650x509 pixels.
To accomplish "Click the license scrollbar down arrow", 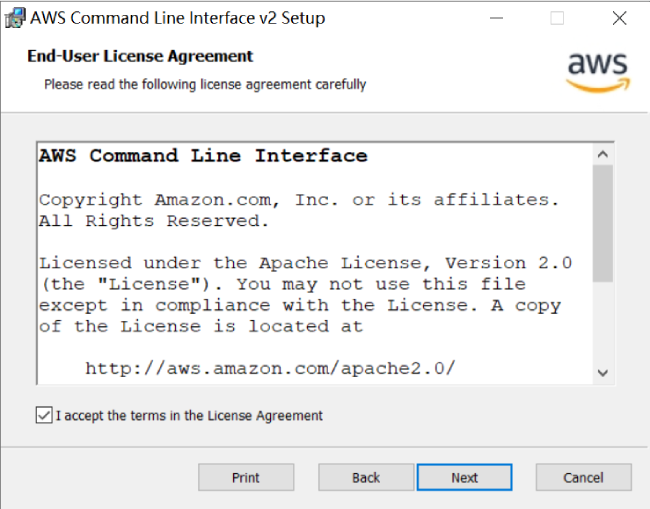I will point(602,372).
